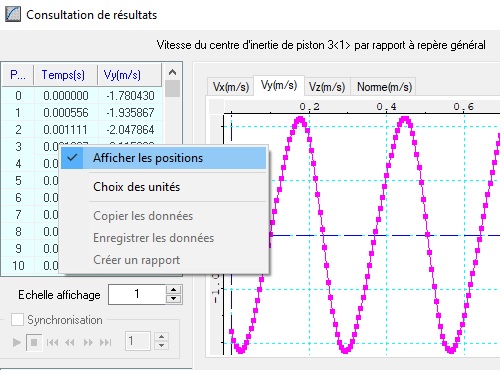The height and width of the screenshot is (375, 504).
Task: Click the 0.4 time axis label
Action: (x=386, y=107)
